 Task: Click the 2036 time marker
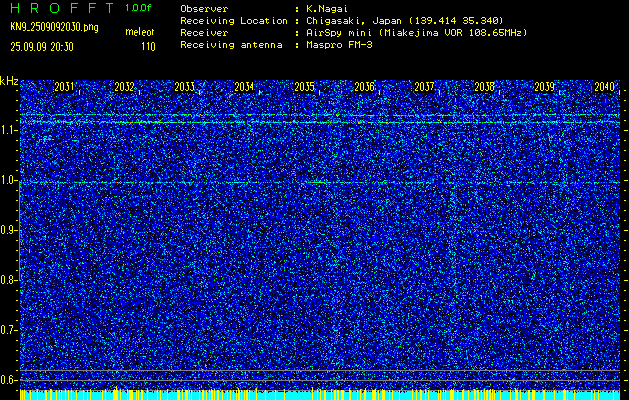pyautogui.click(x=365, y=87)
